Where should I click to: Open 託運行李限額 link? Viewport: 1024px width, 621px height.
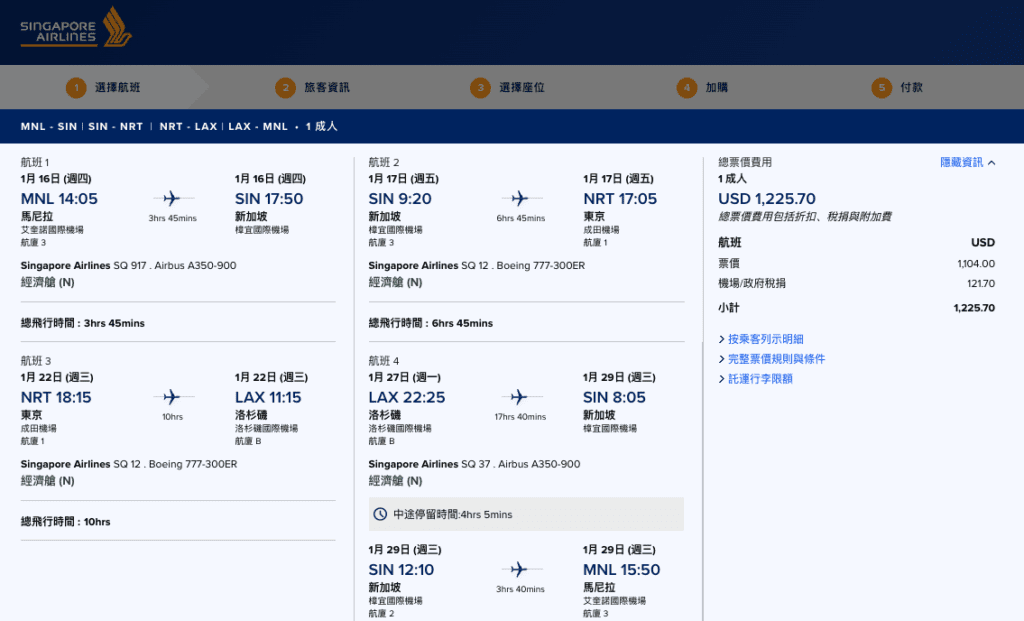coord(760,378)
